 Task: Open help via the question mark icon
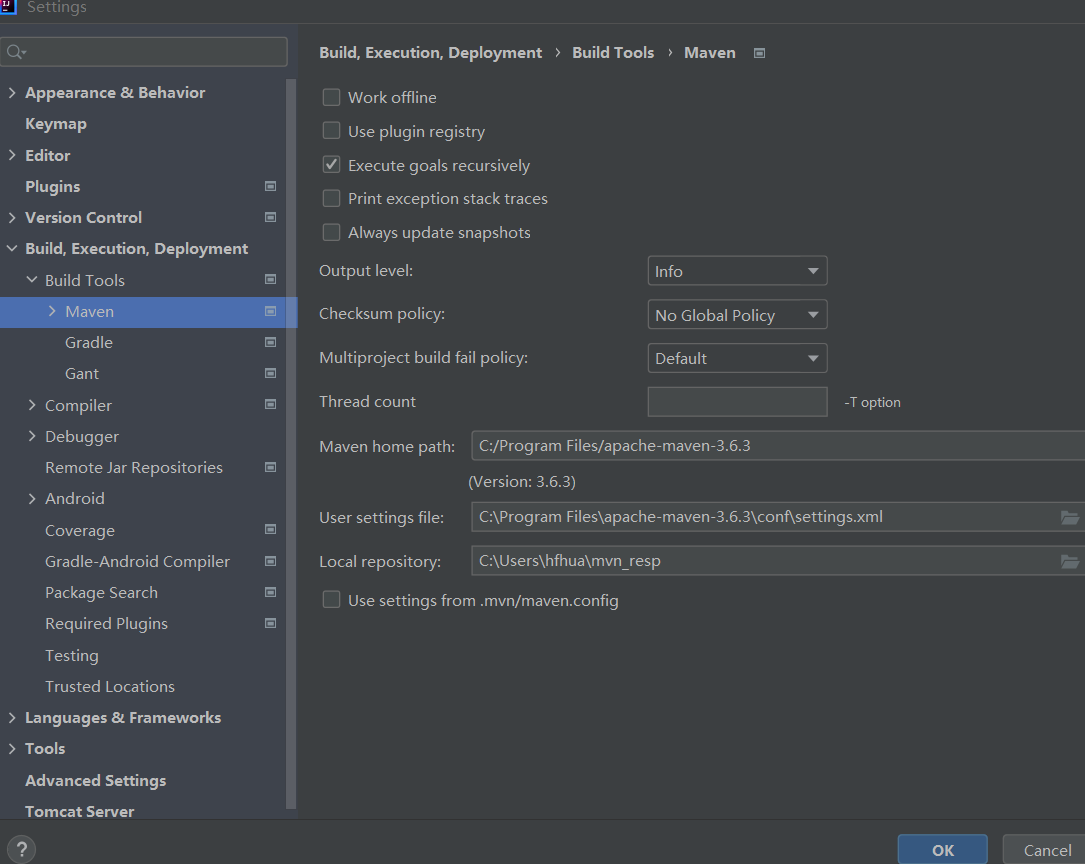20,848
